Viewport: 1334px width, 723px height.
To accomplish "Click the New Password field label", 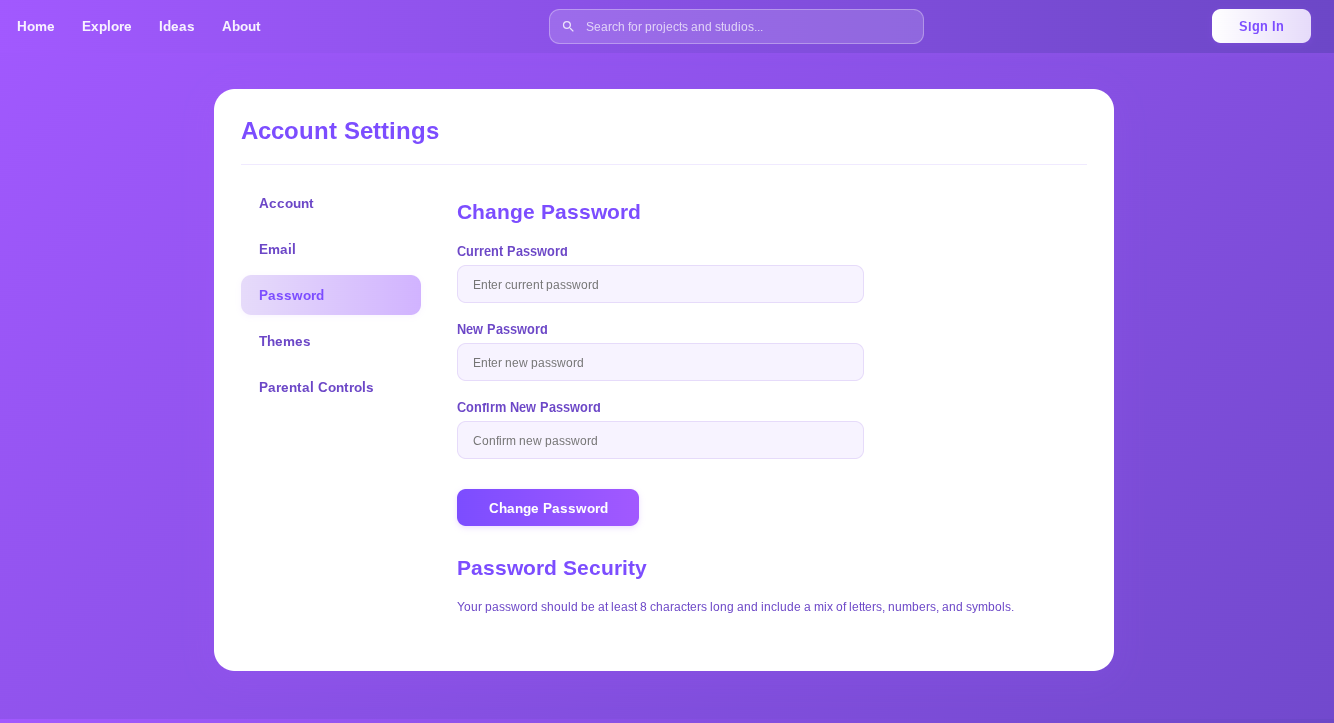I will pos(502,329).
